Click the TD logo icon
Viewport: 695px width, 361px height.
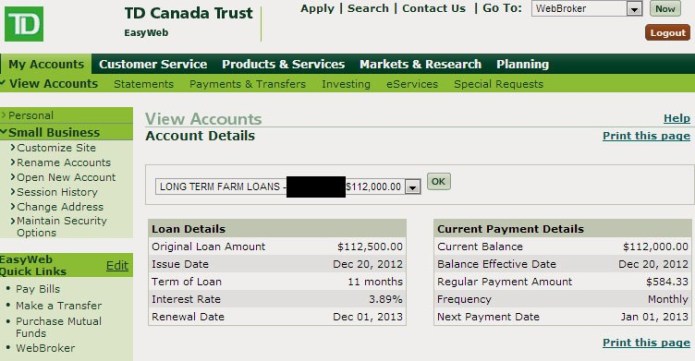click(24, 24)
